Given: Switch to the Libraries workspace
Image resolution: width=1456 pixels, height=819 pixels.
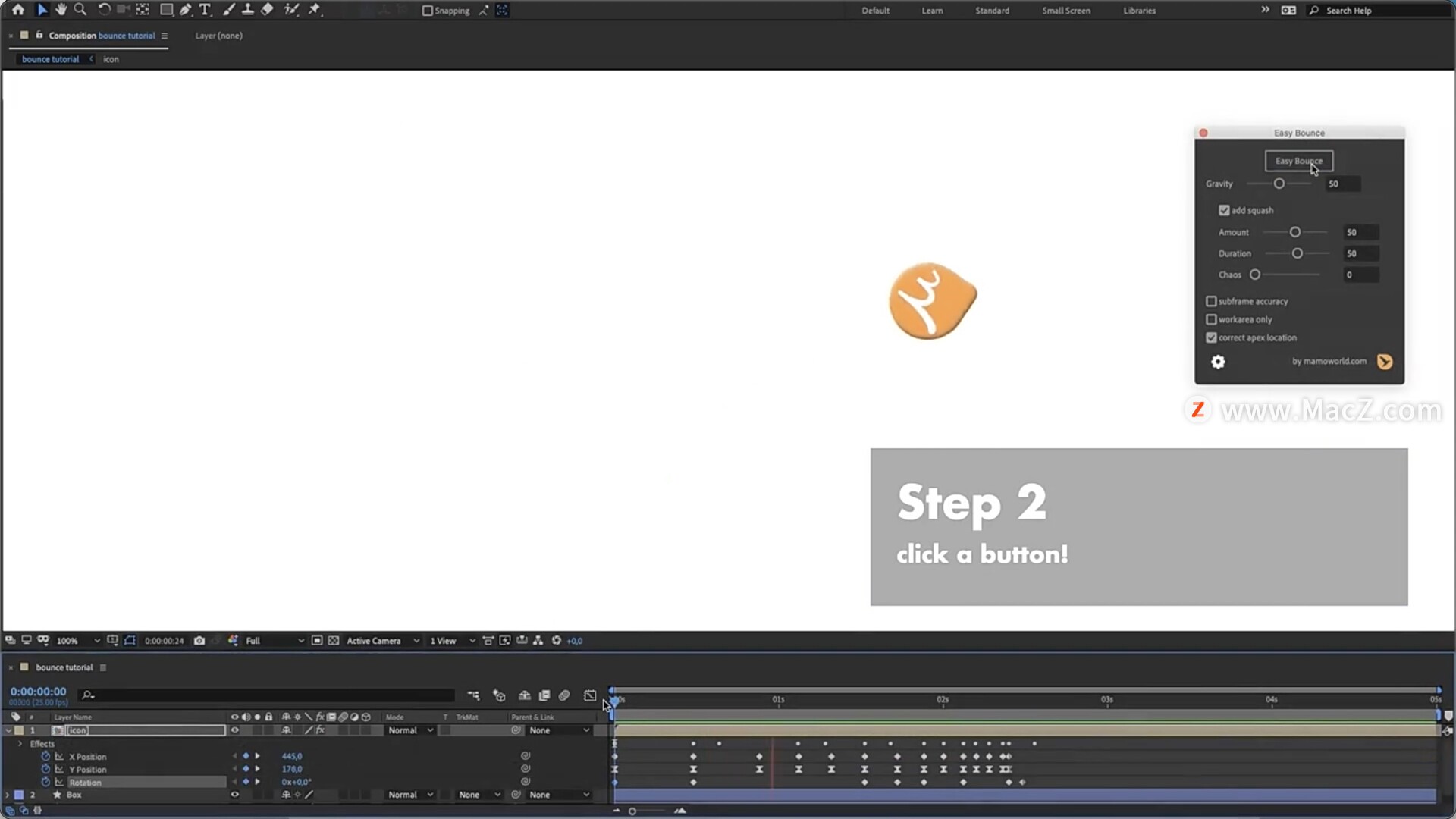Looking at the screenshot, I should point(1139,11).
